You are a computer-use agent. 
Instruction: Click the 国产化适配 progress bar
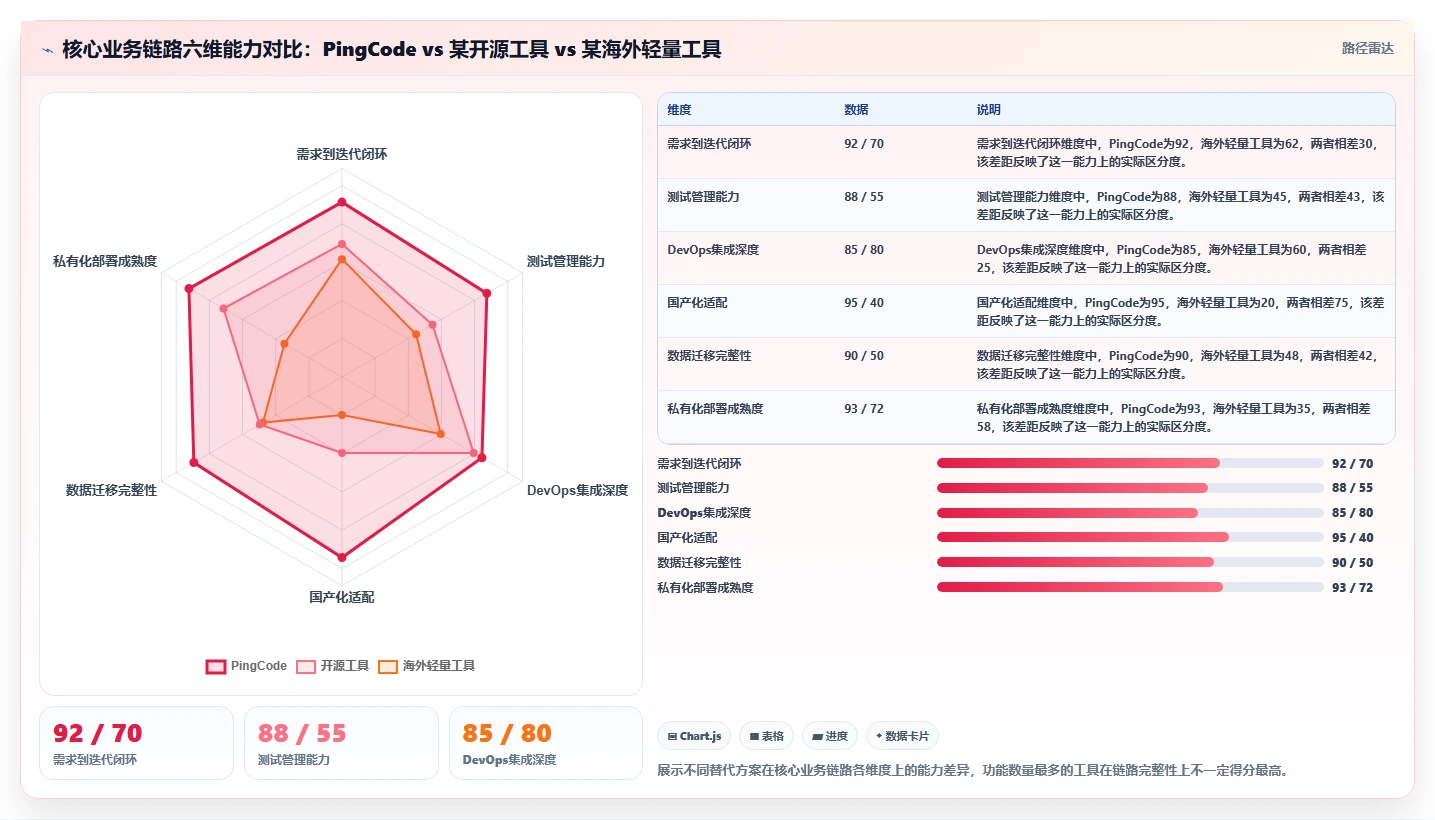tap(1130, 538)
